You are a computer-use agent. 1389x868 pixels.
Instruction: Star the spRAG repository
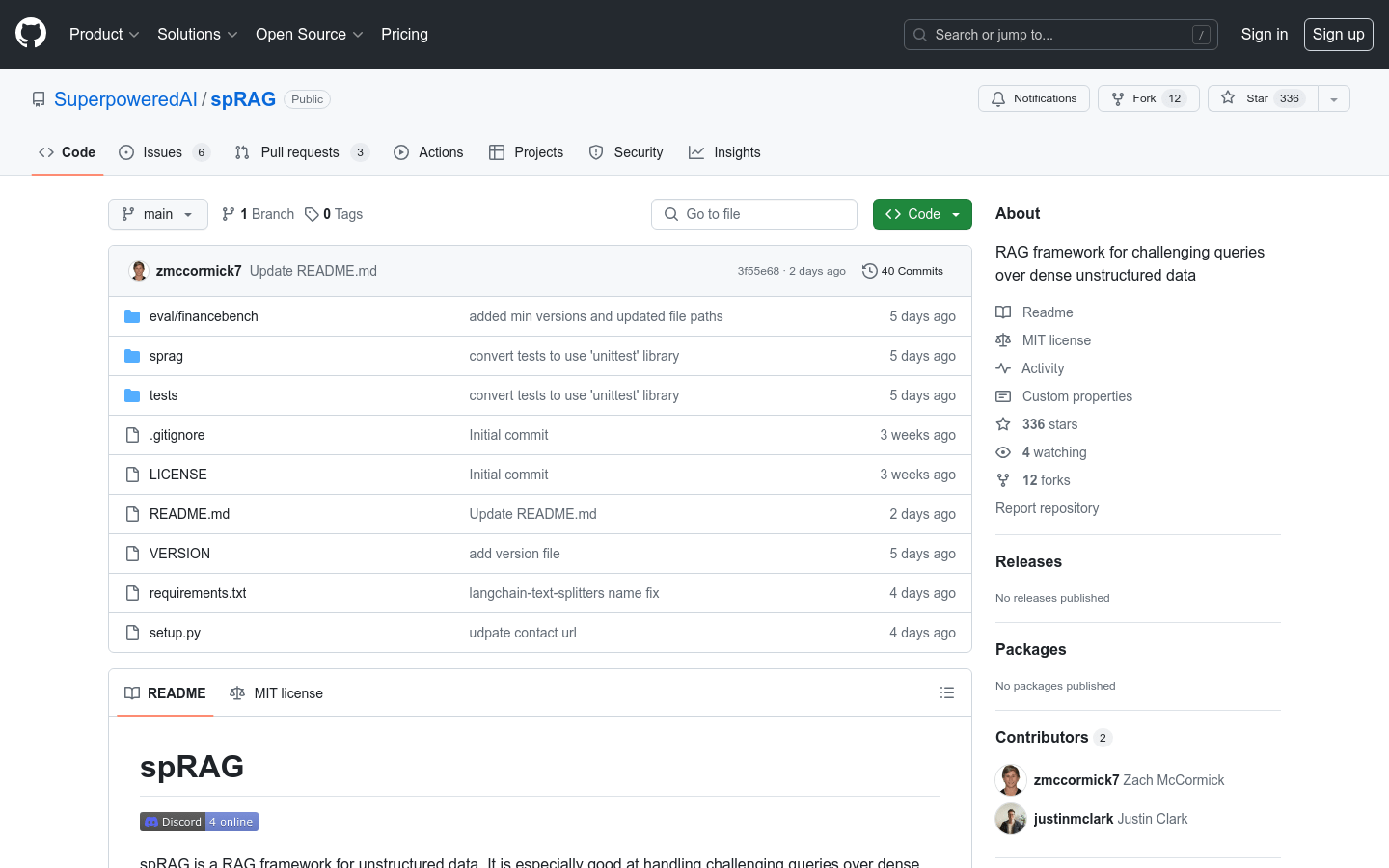1263,98
